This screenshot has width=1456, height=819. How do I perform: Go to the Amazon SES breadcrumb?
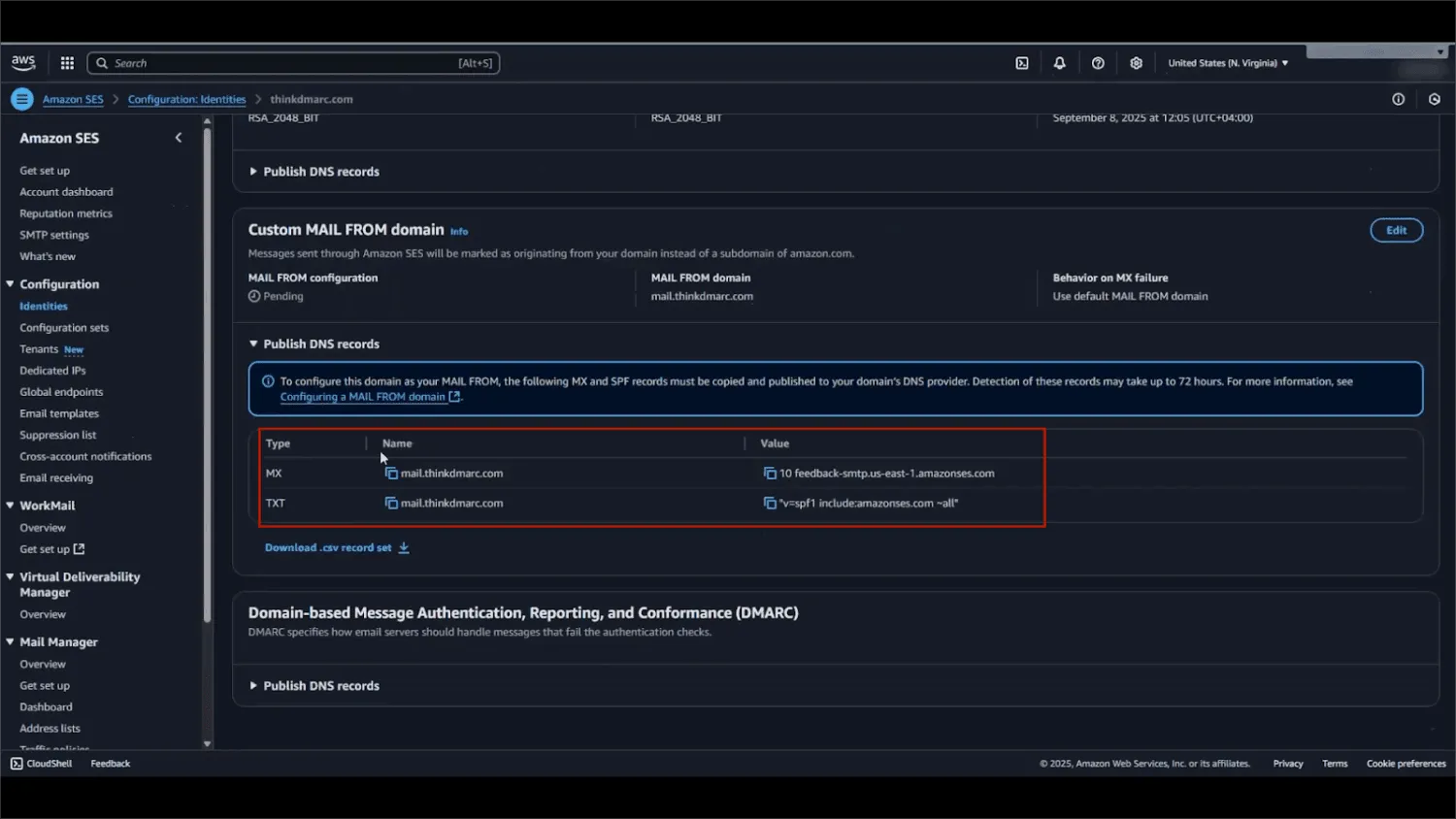[x=73, y=100]
